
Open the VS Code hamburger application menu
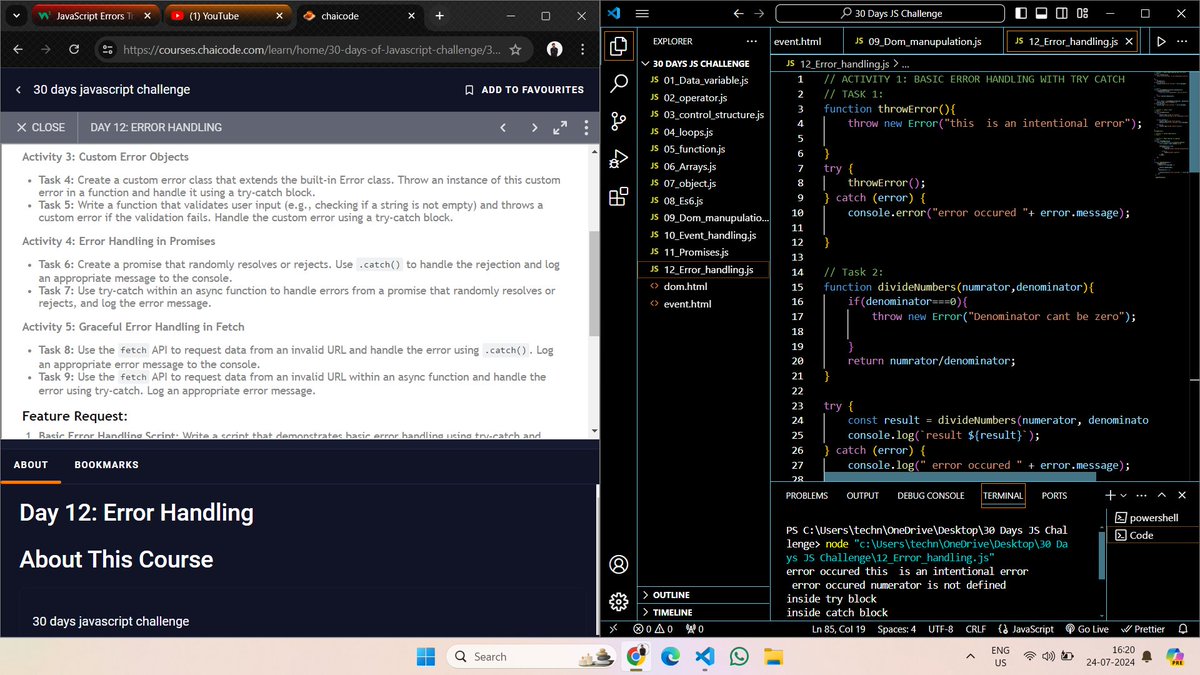[x=643, y=12]
